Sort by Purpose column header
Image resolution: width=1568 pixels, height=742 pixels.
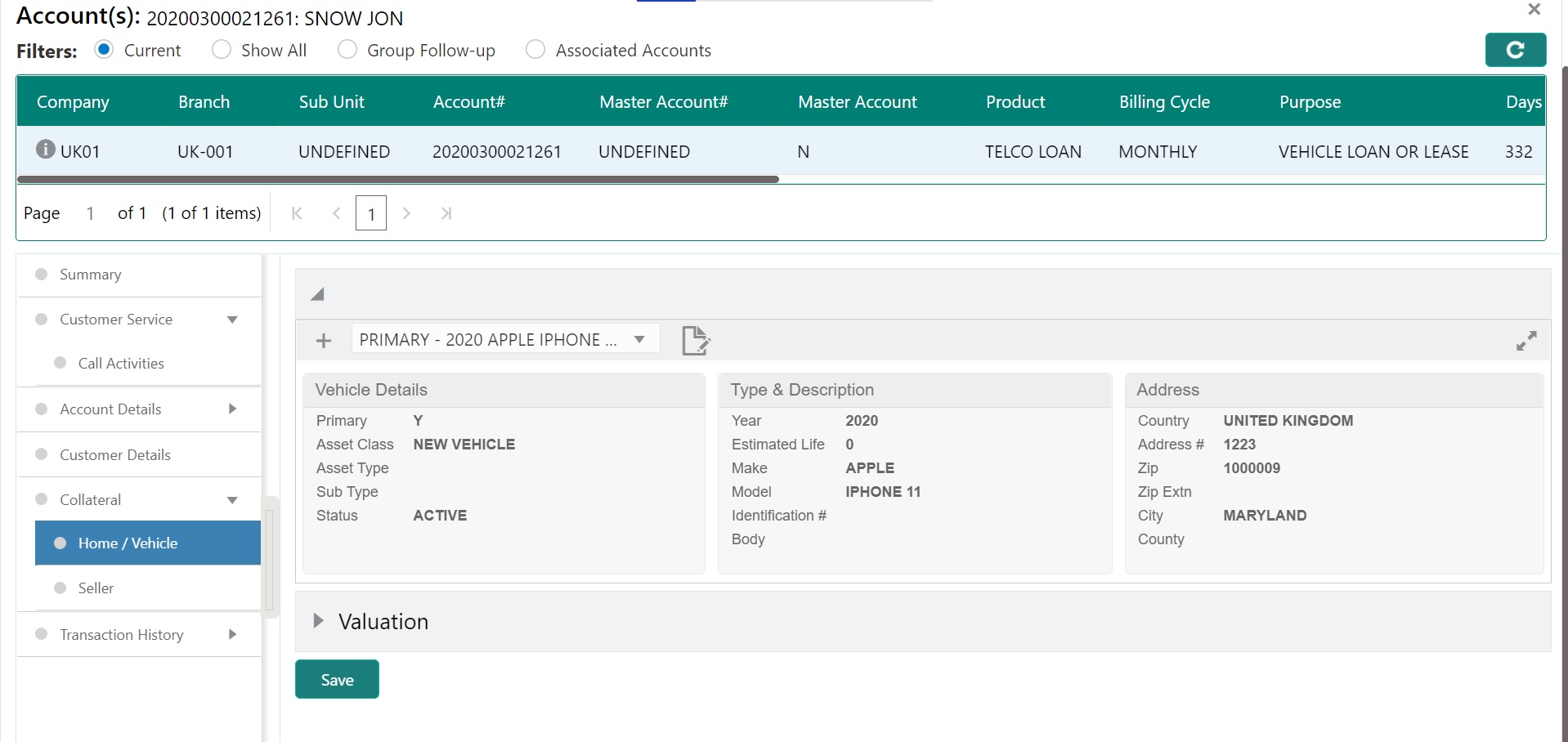(x=1310, y=101)
